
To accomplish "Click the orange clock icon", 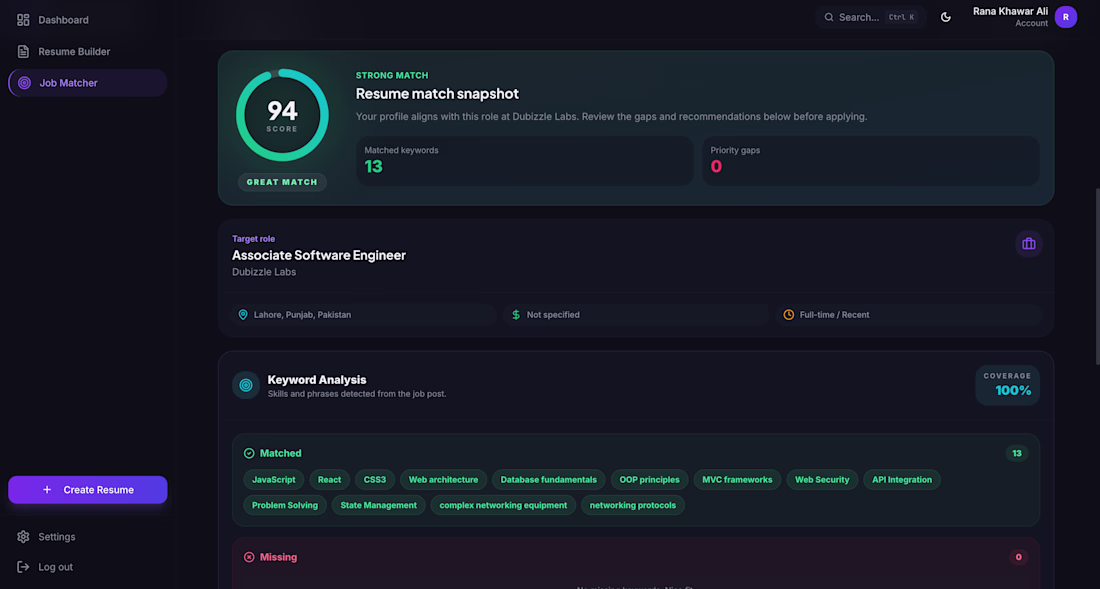I will pos(789,315).
